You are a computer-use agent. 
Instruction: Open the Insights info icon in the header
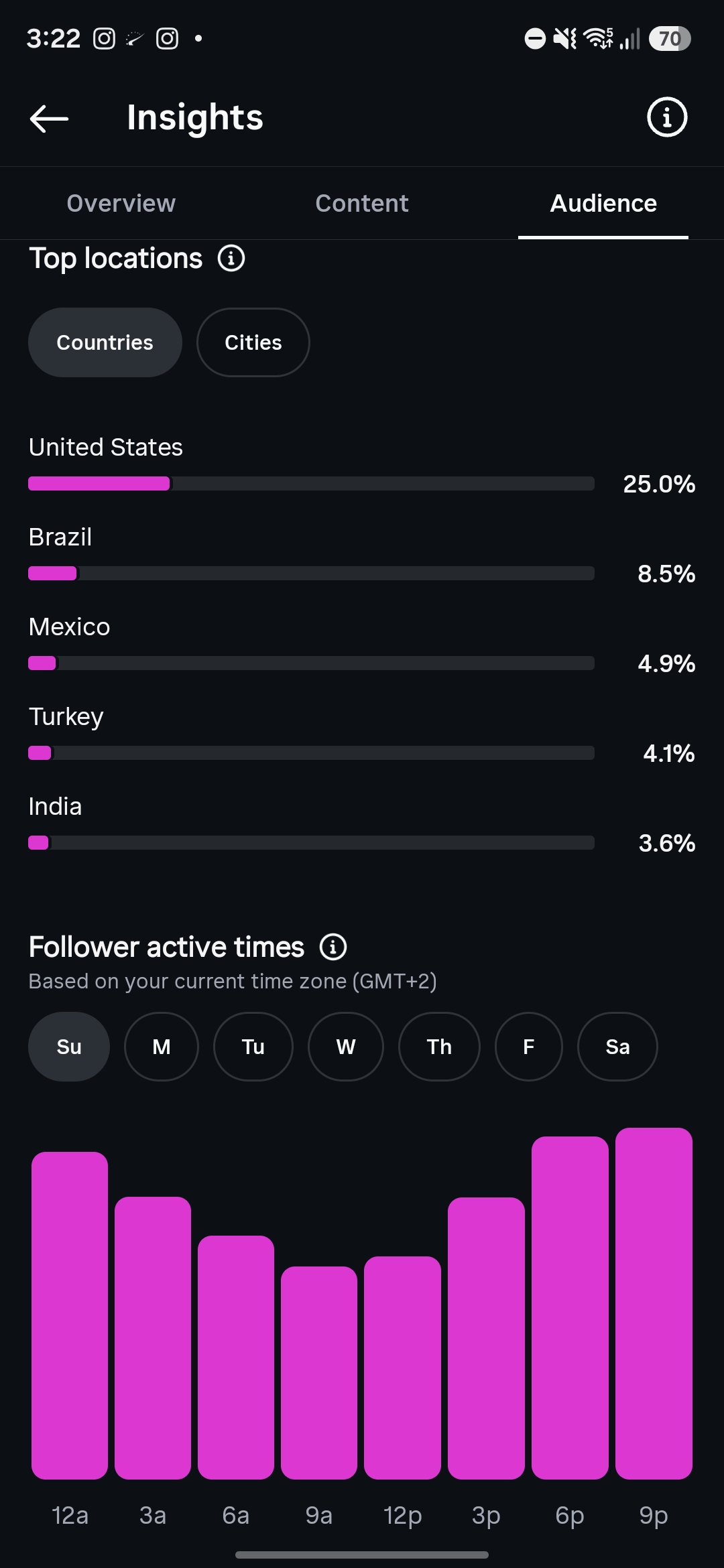coord(666,117)
